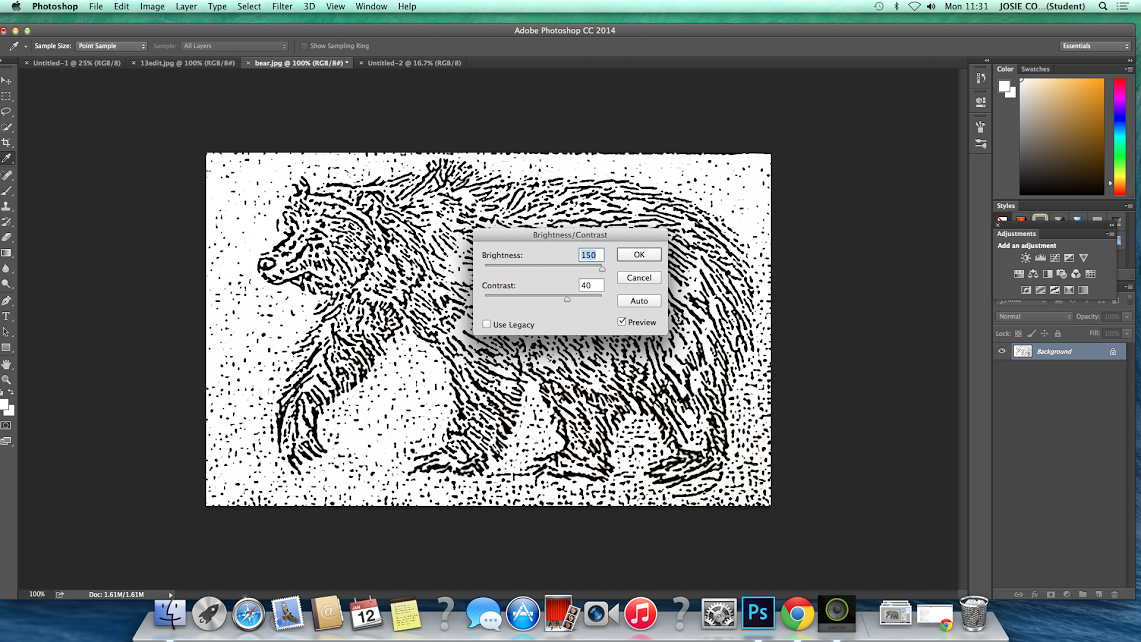This screenshot has height=642, width=1141.
Task: Uncheck the Preview checkbox
Action: coord(621,322)
